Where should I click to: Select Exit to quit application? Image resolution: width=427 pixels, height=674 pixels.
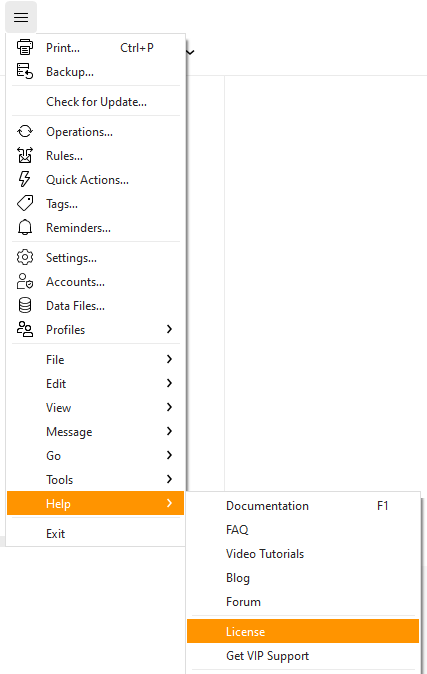pyautogui.click(x=95, y=534)
